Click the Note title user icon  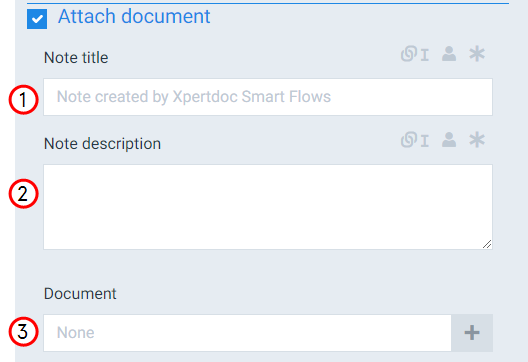coord(449,54)
